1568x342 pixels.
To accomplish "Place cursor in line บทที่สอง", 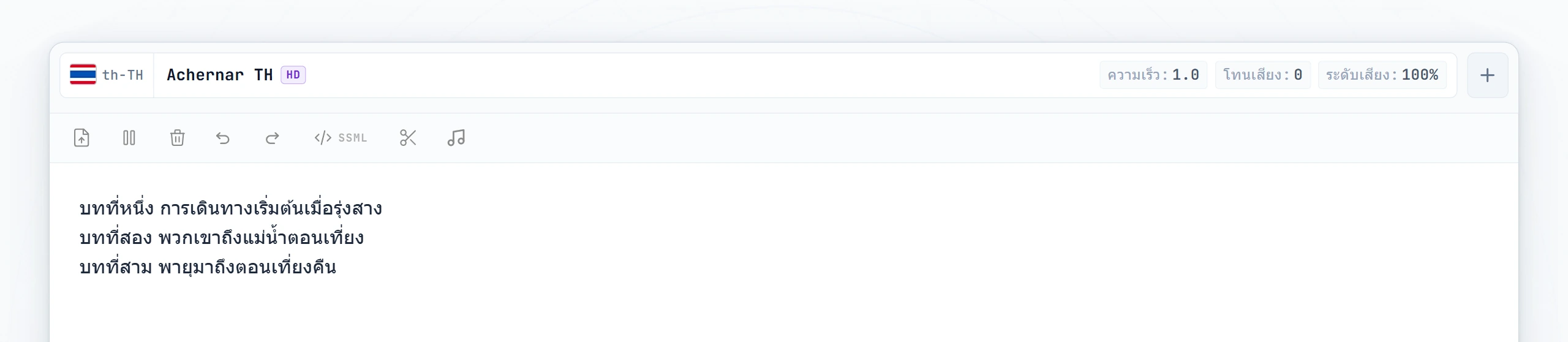I will click(222, 238).
